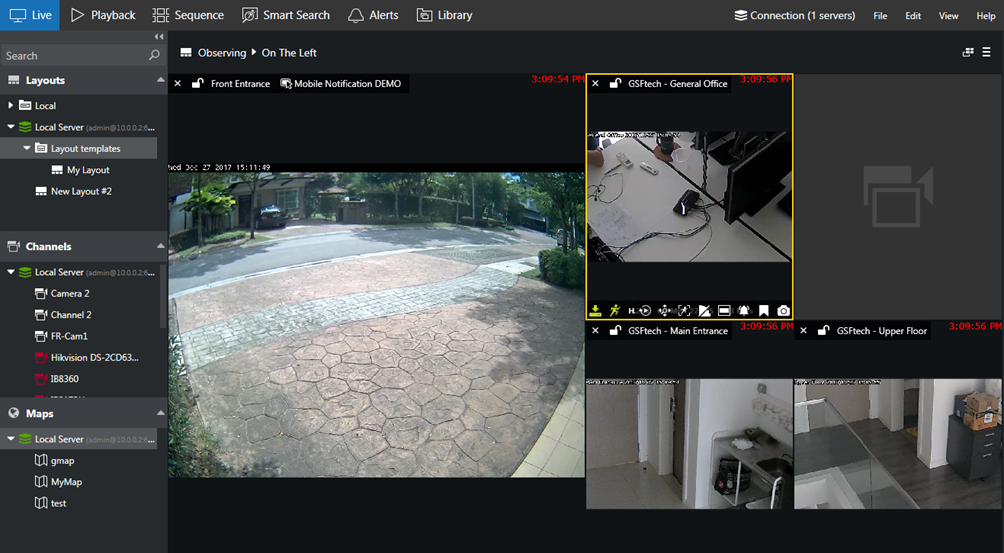Image resolution: width=1004 pixels, height=553 pixels.
Task: Open the Smart Search tab
Action: (x=285, y=15)
